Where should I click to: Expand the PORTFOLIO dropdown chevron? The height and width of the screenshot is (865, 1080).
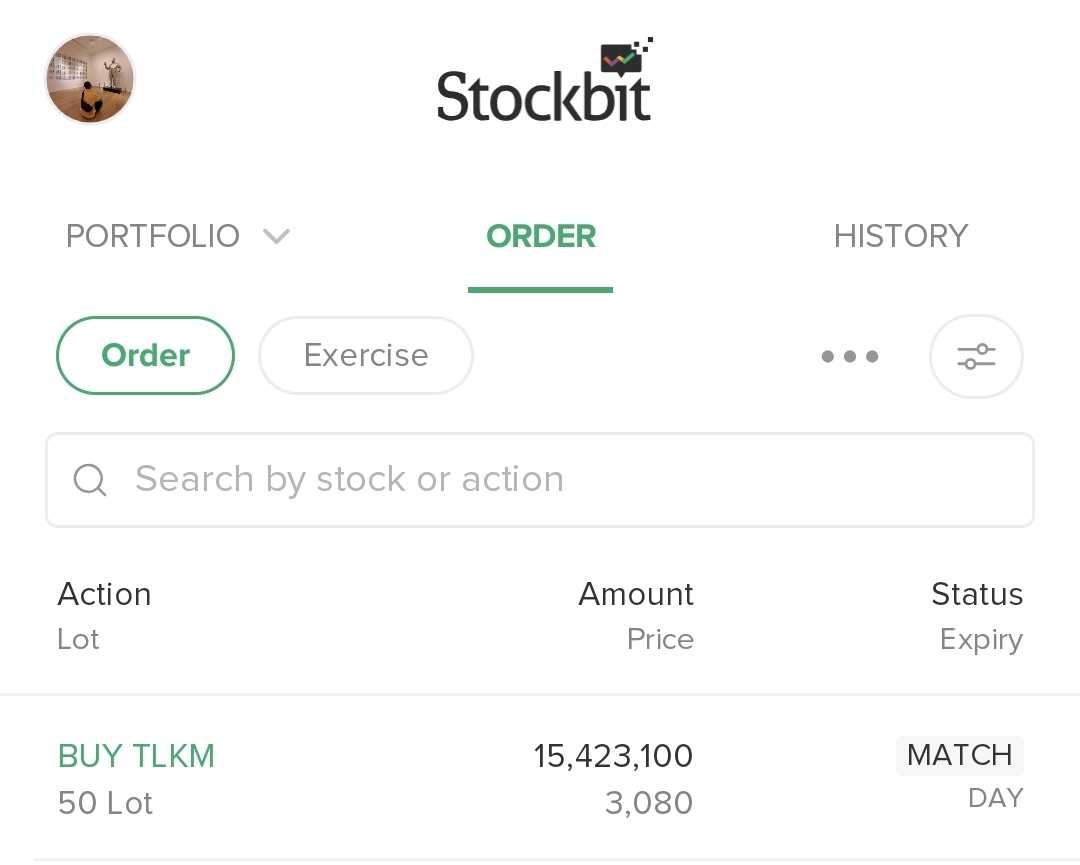click(276, 237)
